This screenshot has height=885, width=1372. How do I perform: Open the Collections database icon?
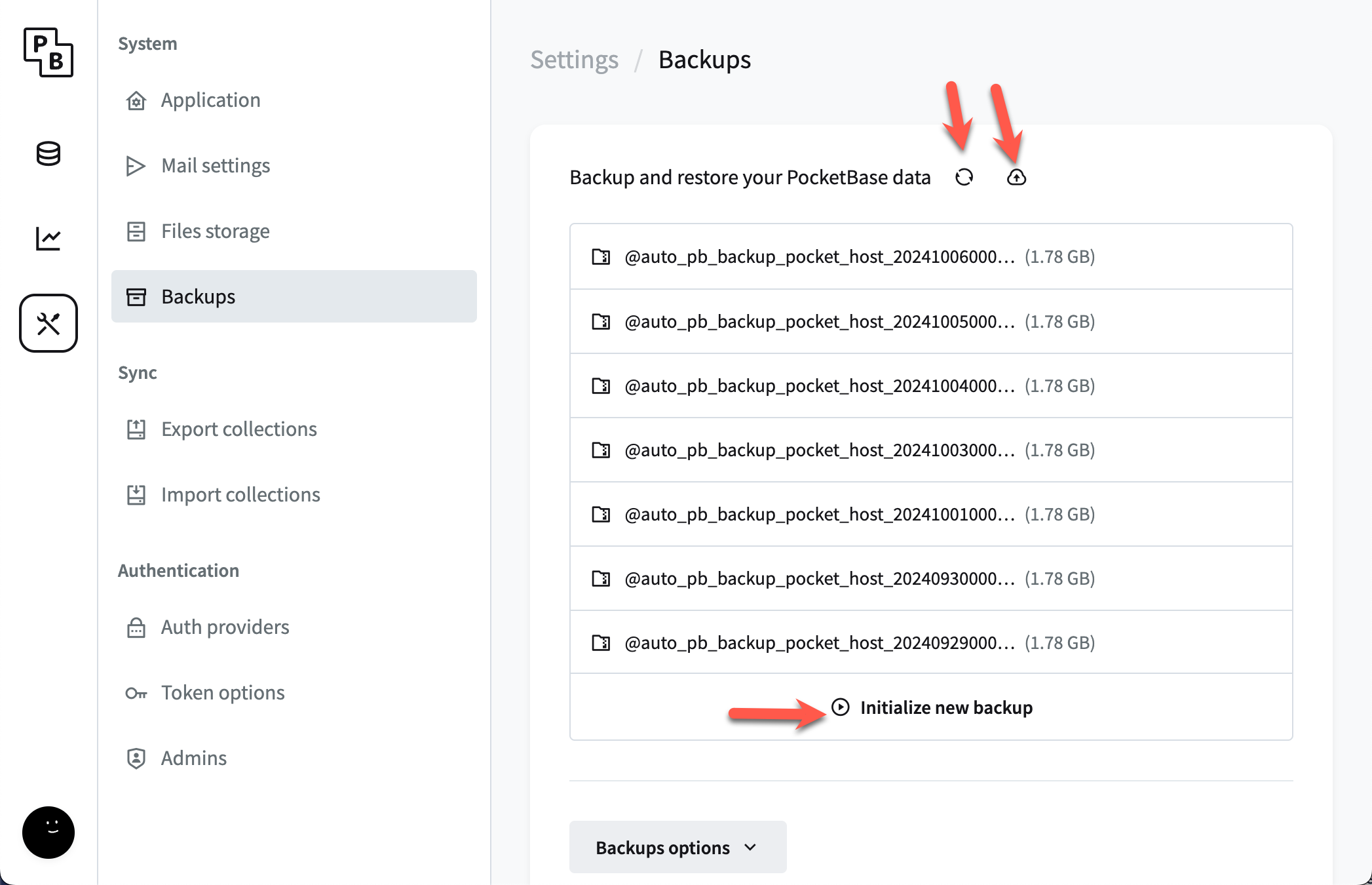click(48, 154)
